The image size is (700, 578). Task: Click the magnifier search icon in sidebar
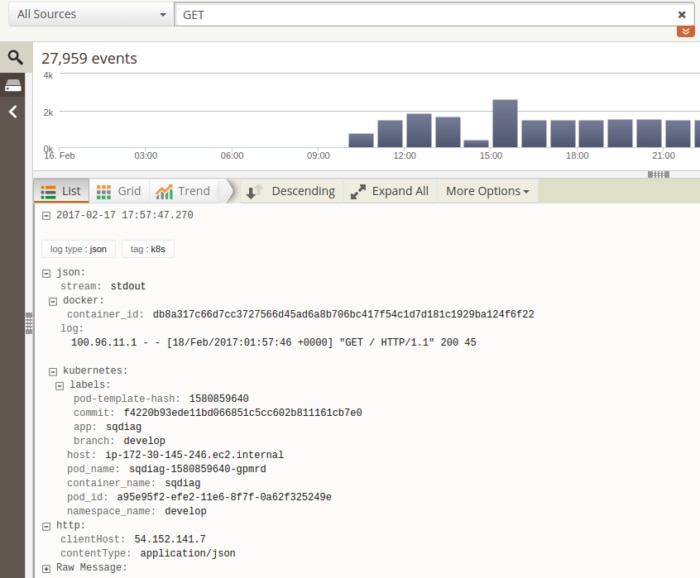[14, 58]
